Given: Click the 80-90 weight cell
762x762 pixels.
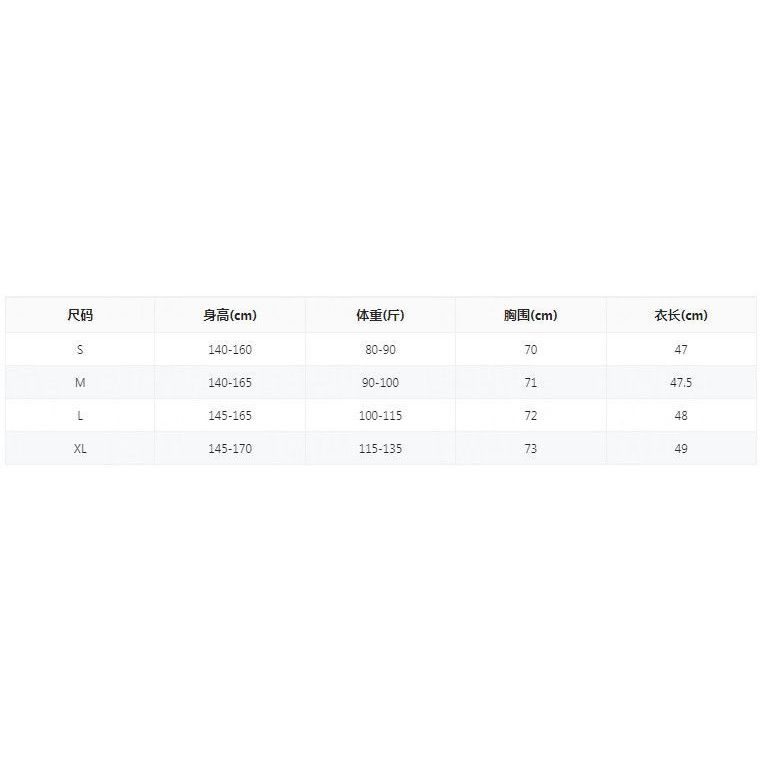Looking at the screenshot, I should tap(380, 349).
